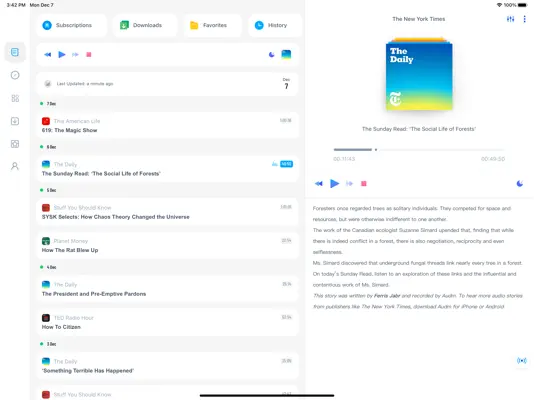Click the 5 Dec date header
Screen dimensions: 534x400
(51, 190)
